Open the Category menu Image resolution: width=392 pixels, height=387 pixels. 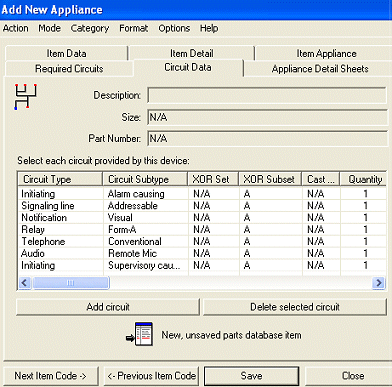(x=90, y=28)
